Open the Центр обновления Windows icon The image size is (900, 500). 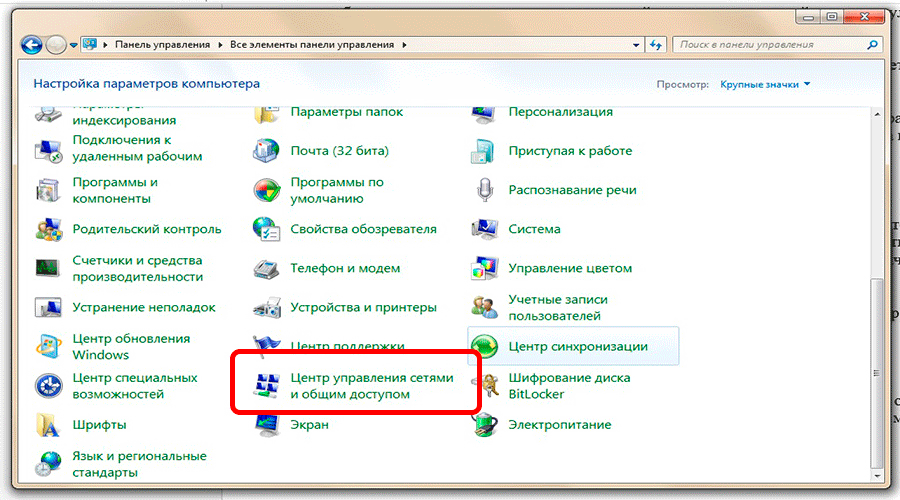click(x=48, y=347)
